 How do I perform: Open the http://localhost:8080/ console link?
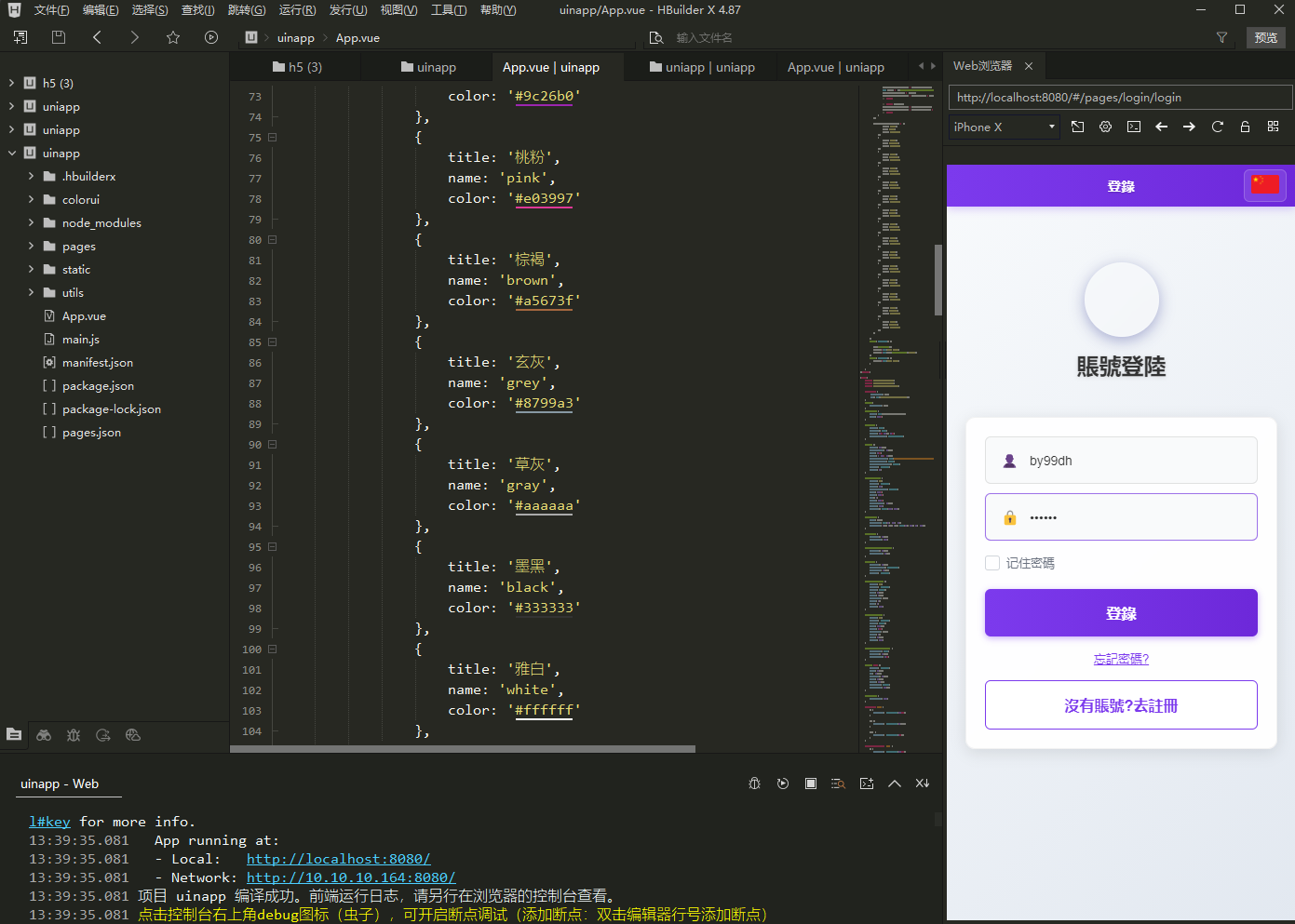tap(339, 859)
